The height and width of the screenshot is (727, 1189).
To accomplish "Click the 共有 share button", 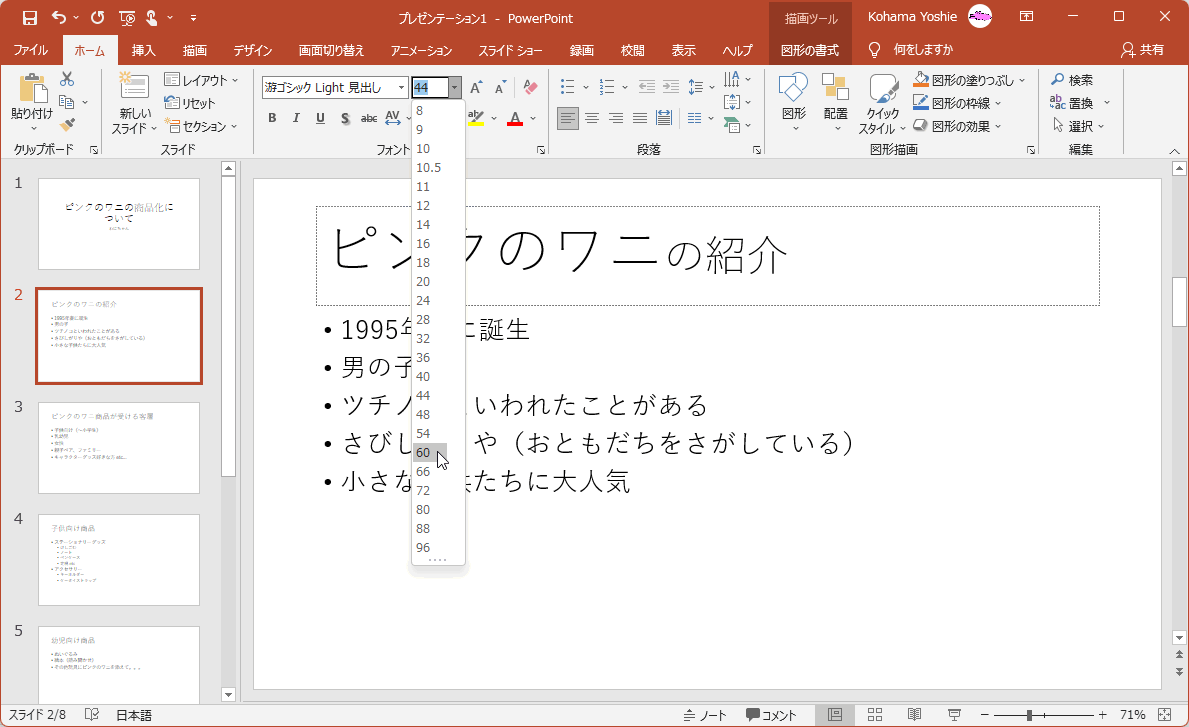I will point(1143,50).
